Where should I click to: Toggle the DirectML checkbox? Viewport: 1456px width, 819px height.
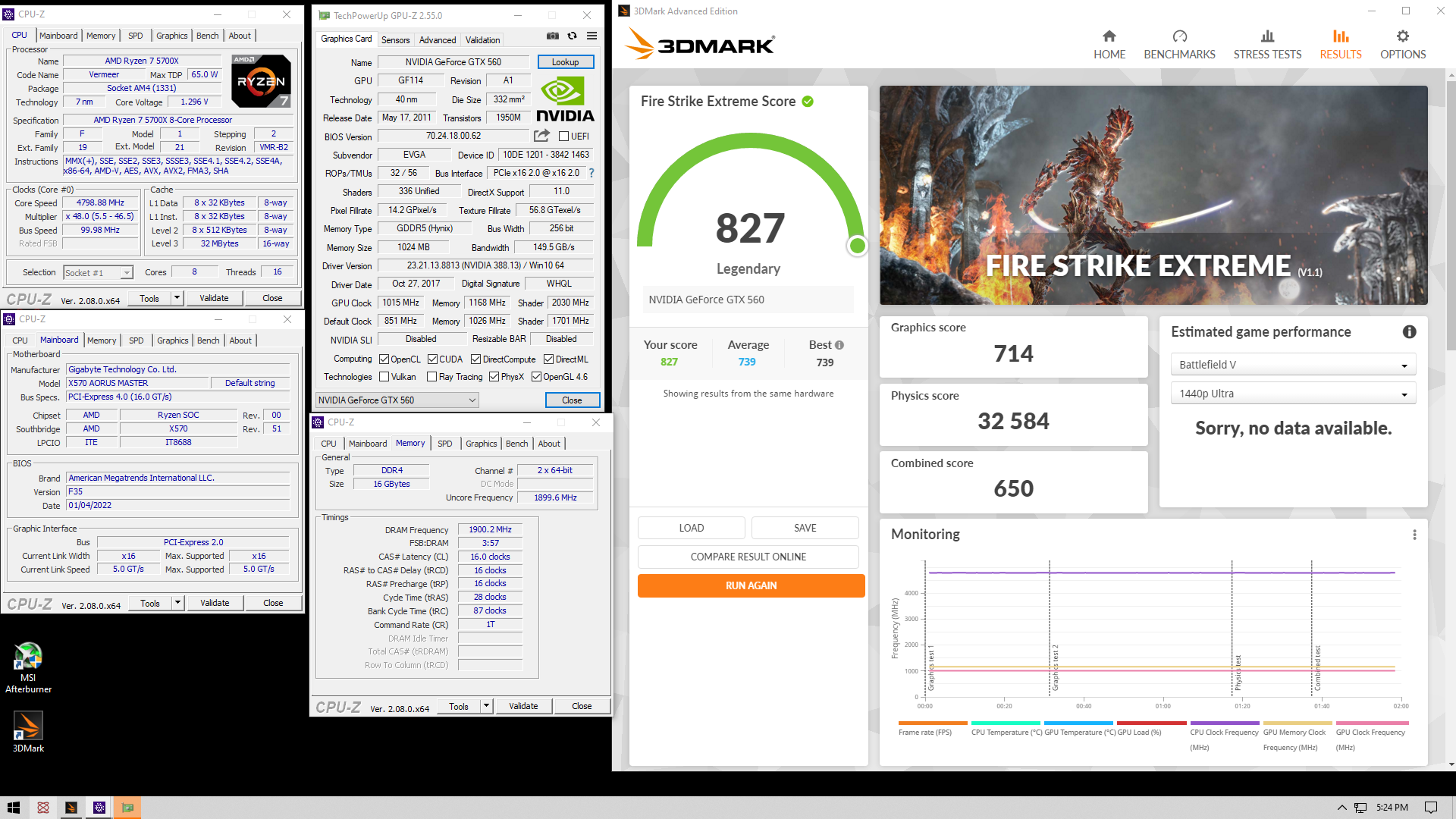coord(548,359)
